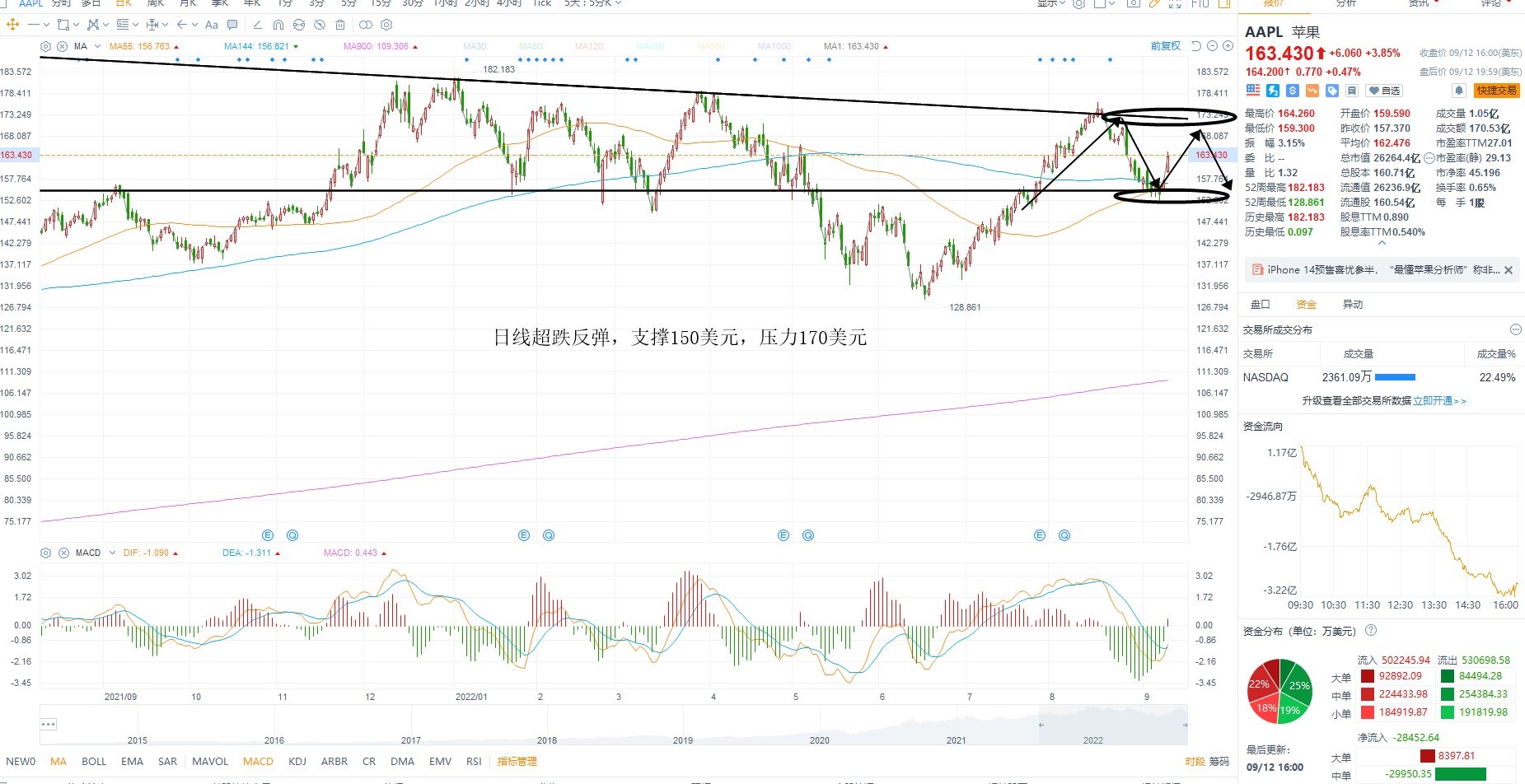Click the 时段 session button
The width and height of the screenshot is (1525, 784).
coord(1195,762)
